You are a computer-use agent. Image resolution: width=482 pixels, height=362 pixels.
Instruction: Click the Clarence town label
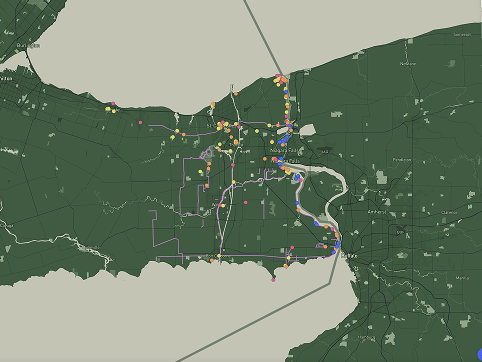point(450,213)
